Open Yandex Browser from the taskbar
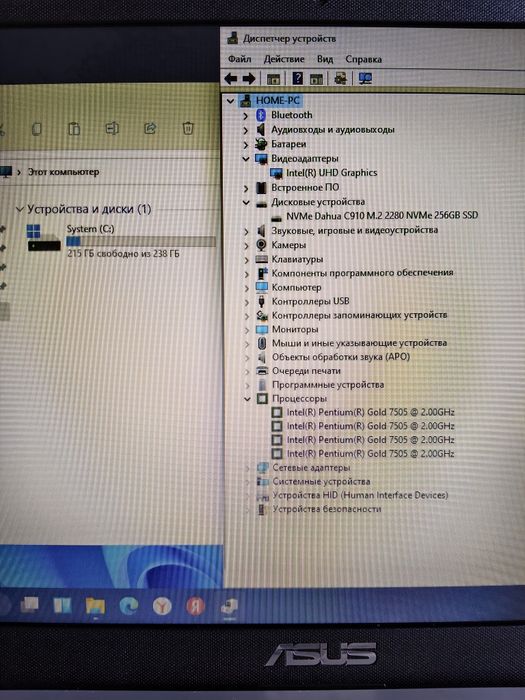The width and height of the screenshot is (525, 700). 162,606
